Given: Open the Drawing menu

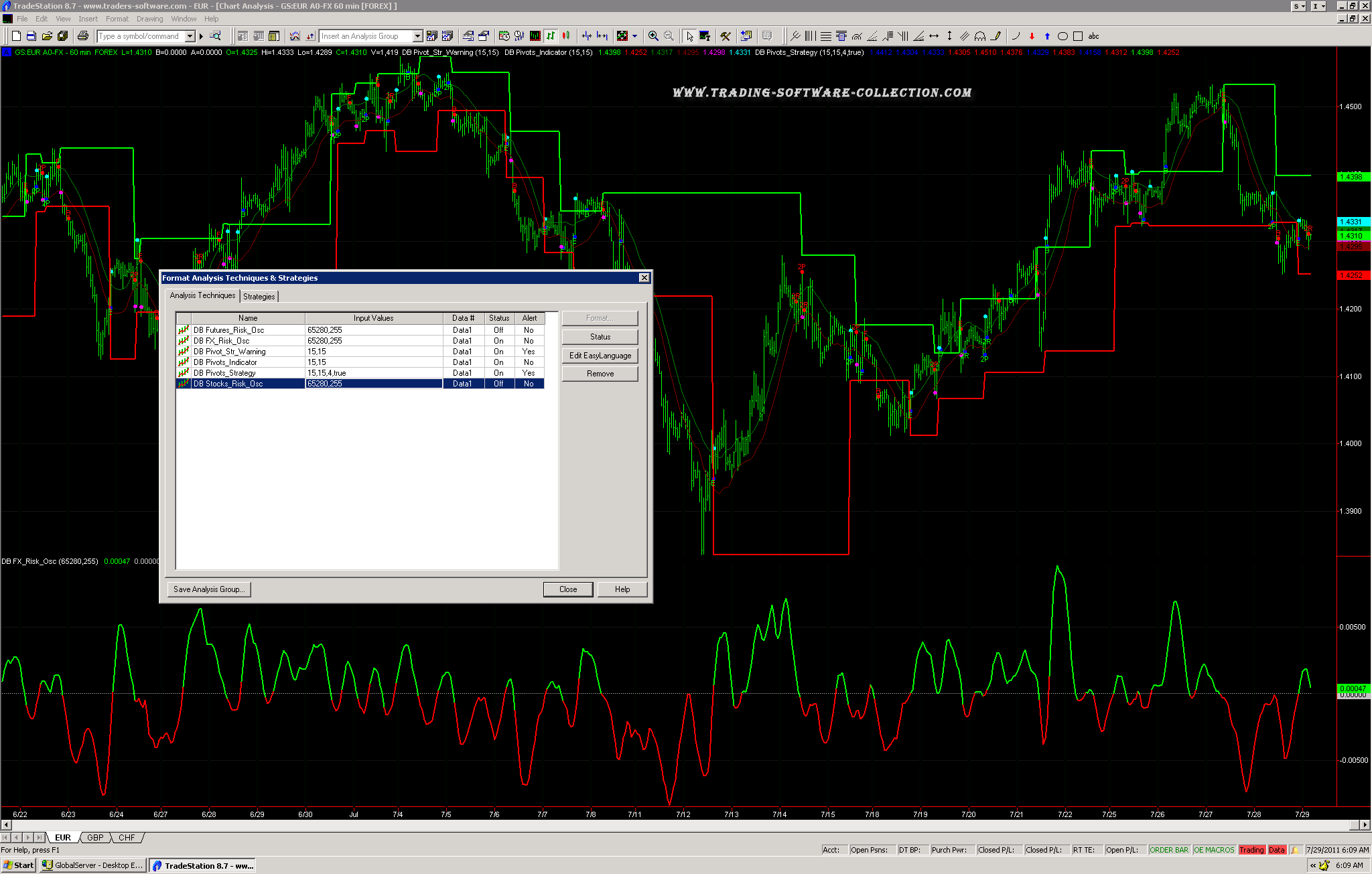Looking at the screenshot, I should 149,19.
